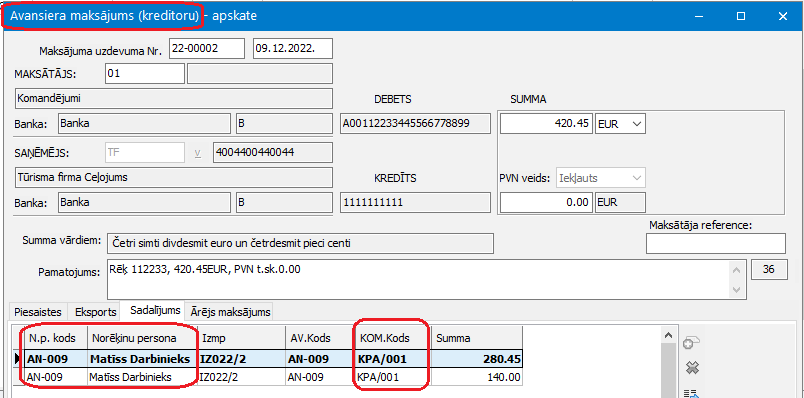This screenshot has height=398, width=804.
Task: Click the table scrollbar up arrow
Action: click(668, 335)
